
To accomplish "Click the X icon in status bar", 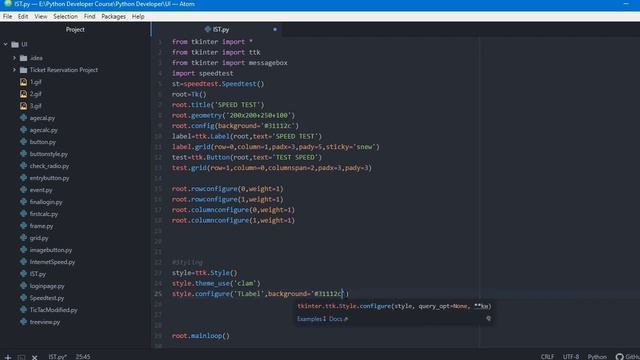I will point(35,357).
